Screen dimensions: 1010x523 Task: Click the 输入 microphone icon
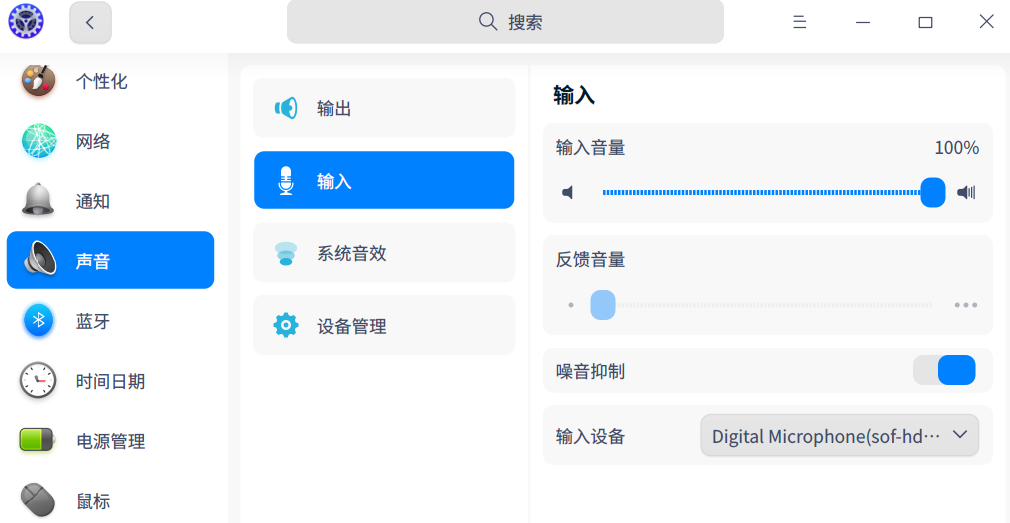click(x=286, y=180)
